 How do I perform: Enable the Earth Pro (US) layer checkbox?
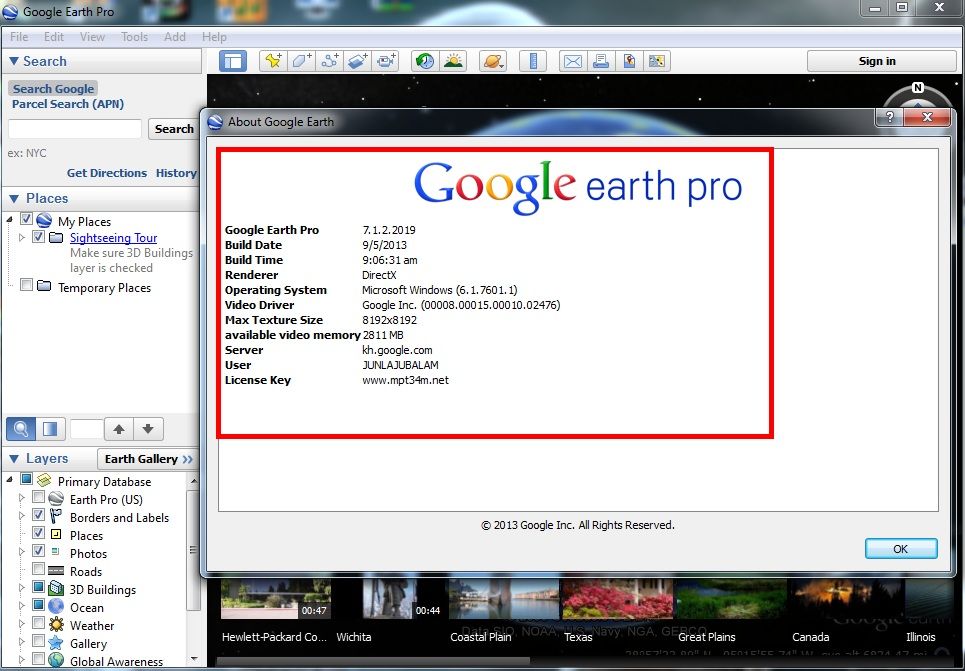[x=38, y=497]
